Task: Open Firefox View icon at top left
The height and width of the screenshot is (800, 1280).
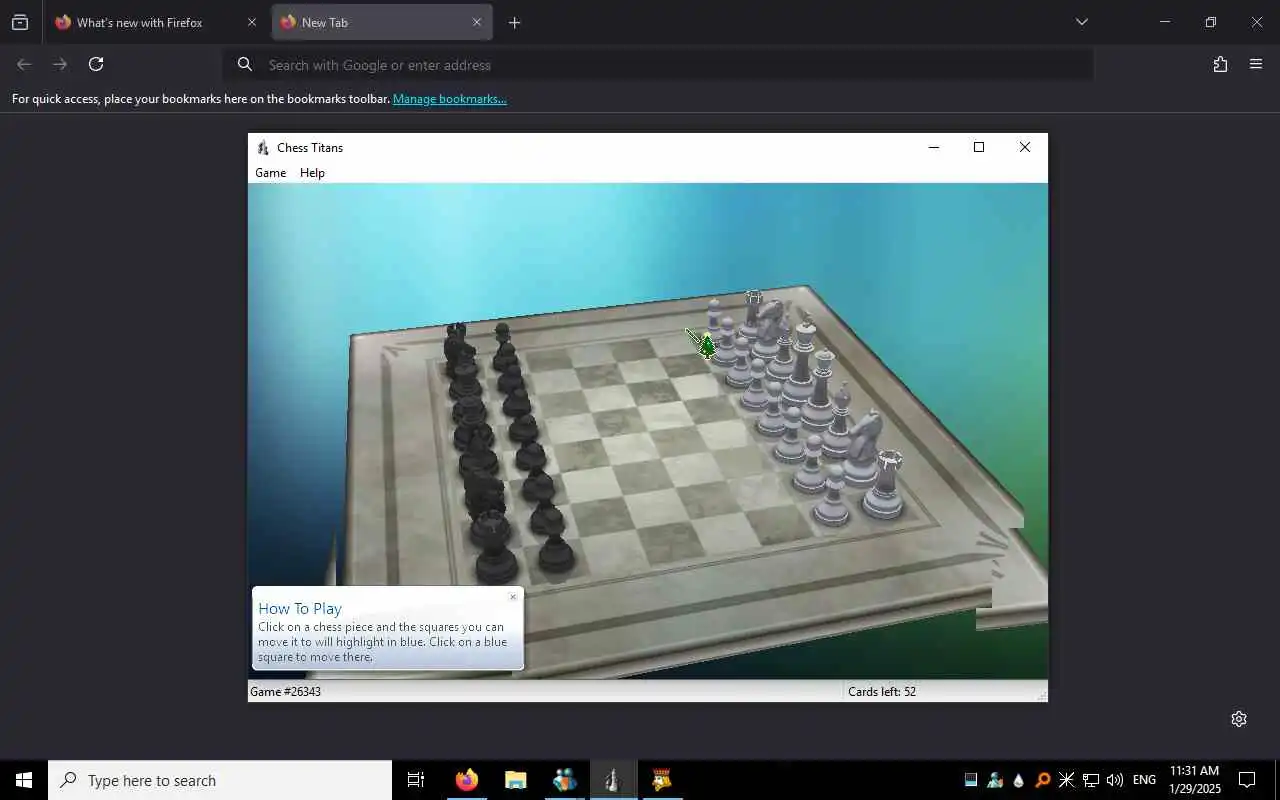Action: [x=20, y=22]
